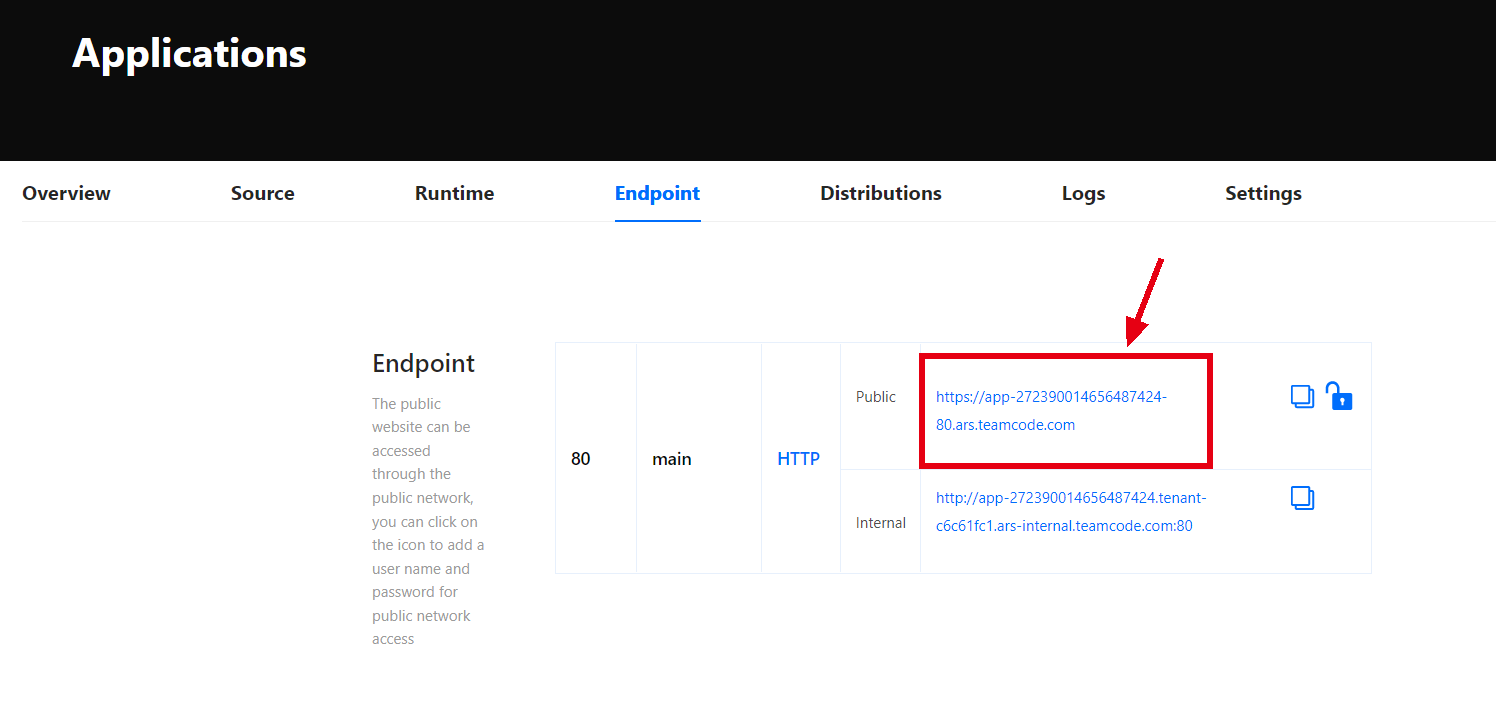Open the Source tab
This screenshot has width=1496, height=703.
tap(262, 193)
